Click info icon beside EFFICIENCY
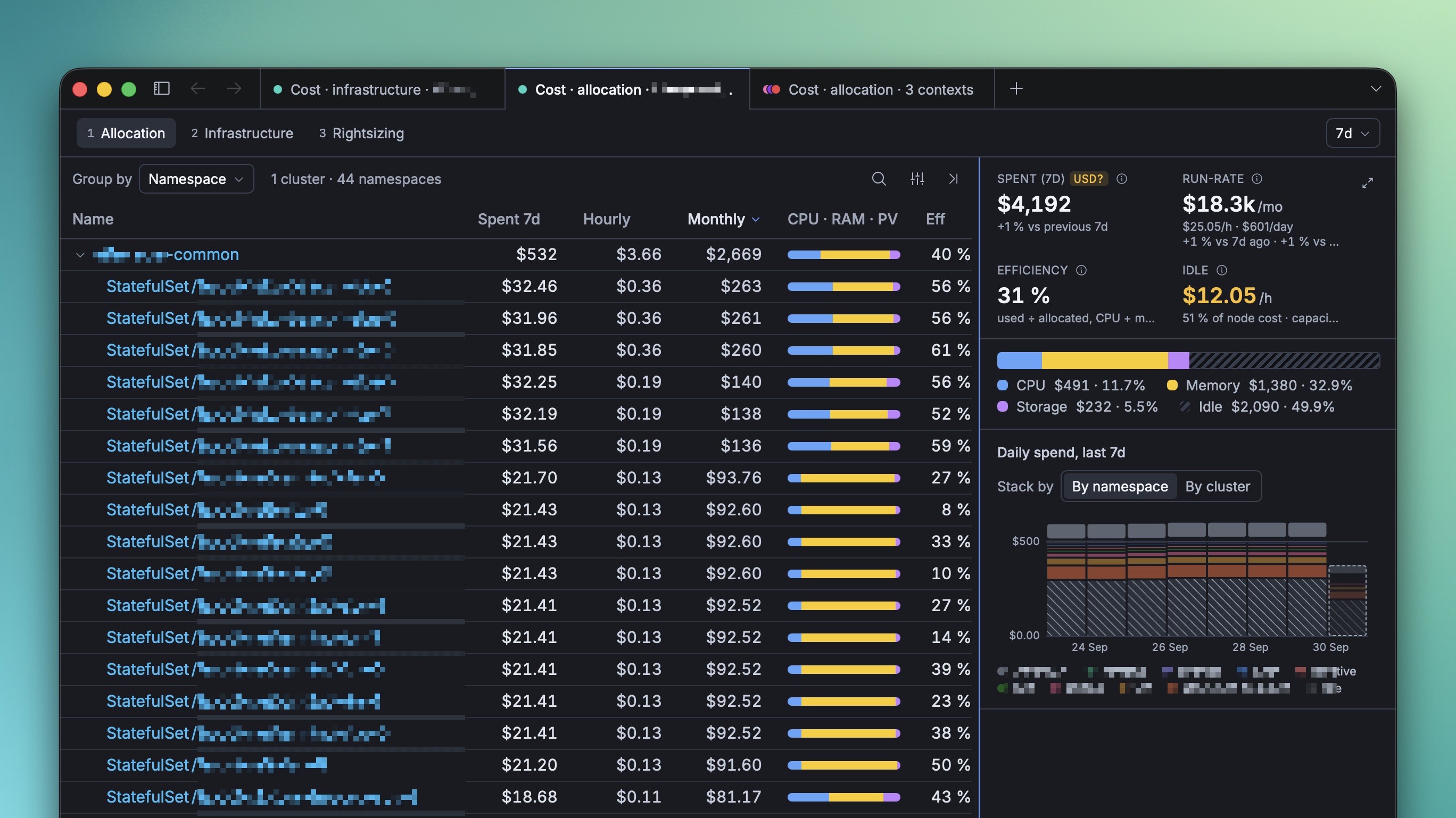Viewport: 1456px width, 818px height. click(x=1081, y=271)
